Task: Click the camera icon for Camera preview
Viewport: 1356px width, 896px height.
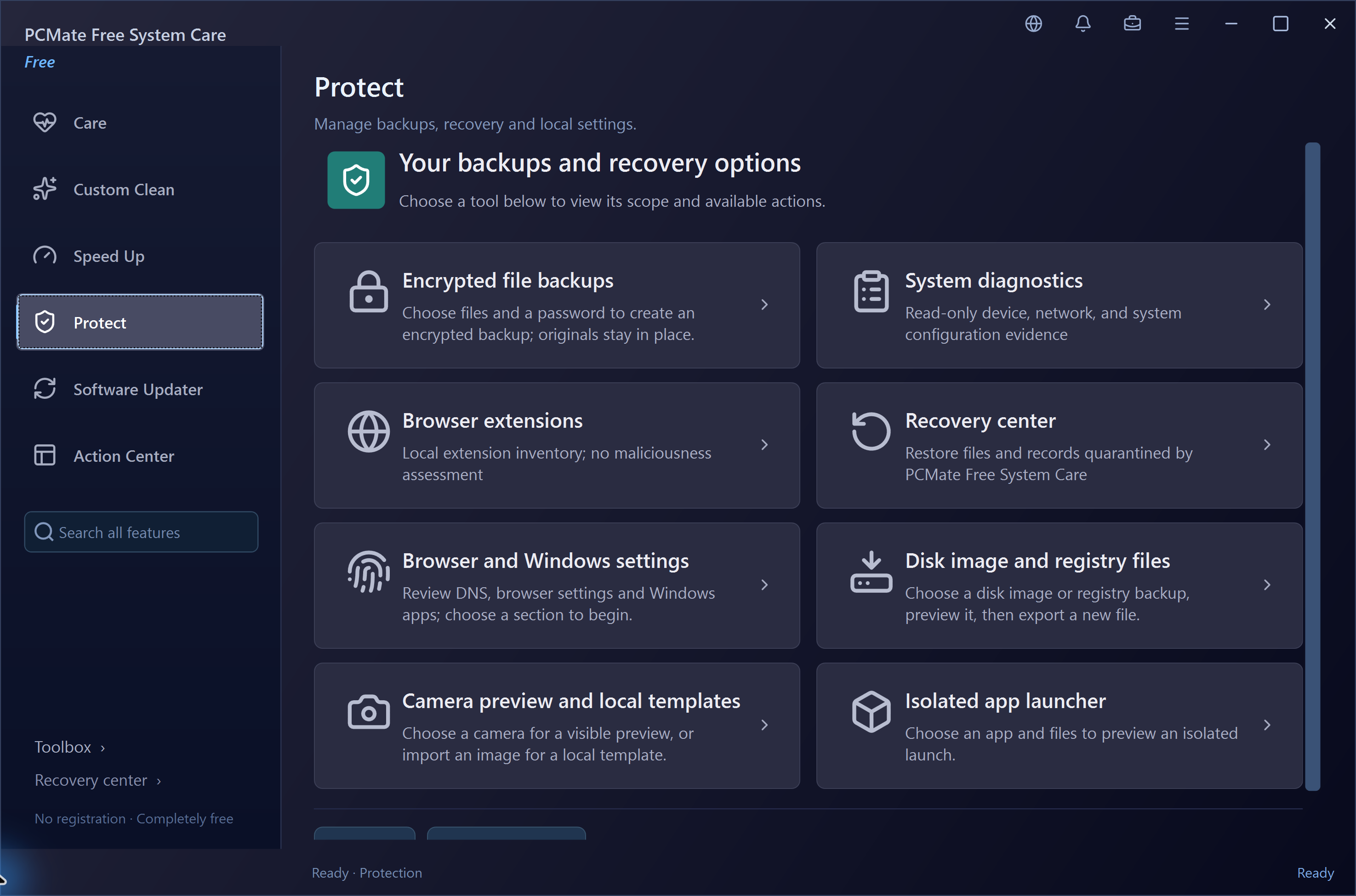Action: [x=369, y=712]
